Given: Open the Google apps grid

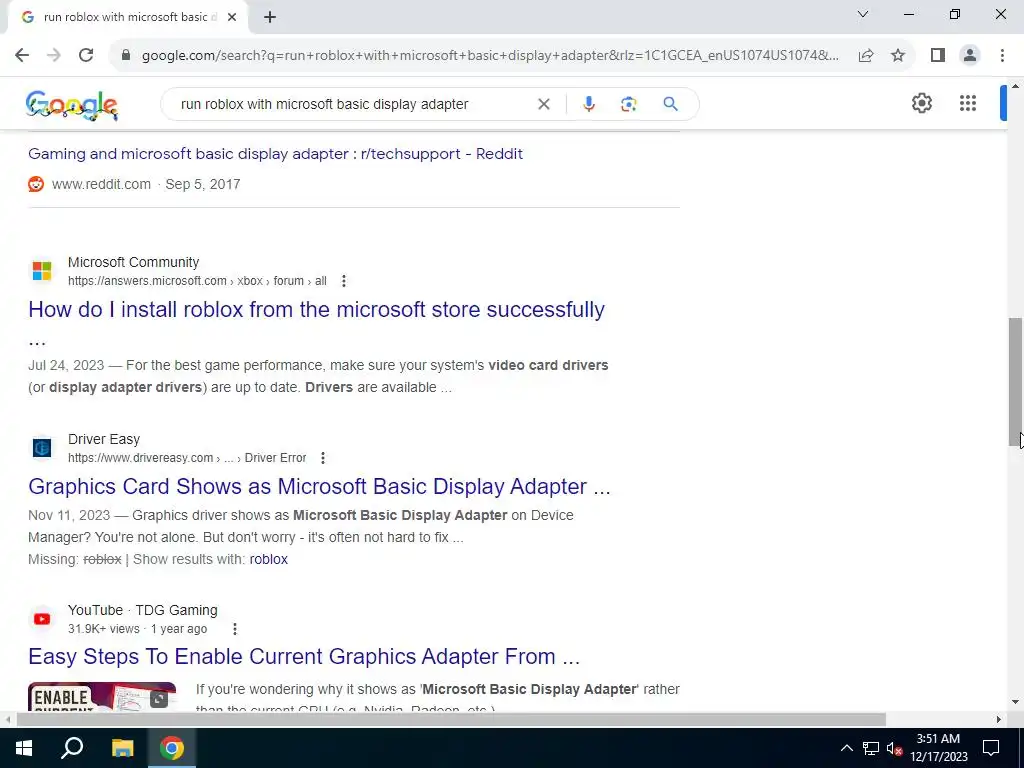Looking at the screenshot, I should 968,103.
